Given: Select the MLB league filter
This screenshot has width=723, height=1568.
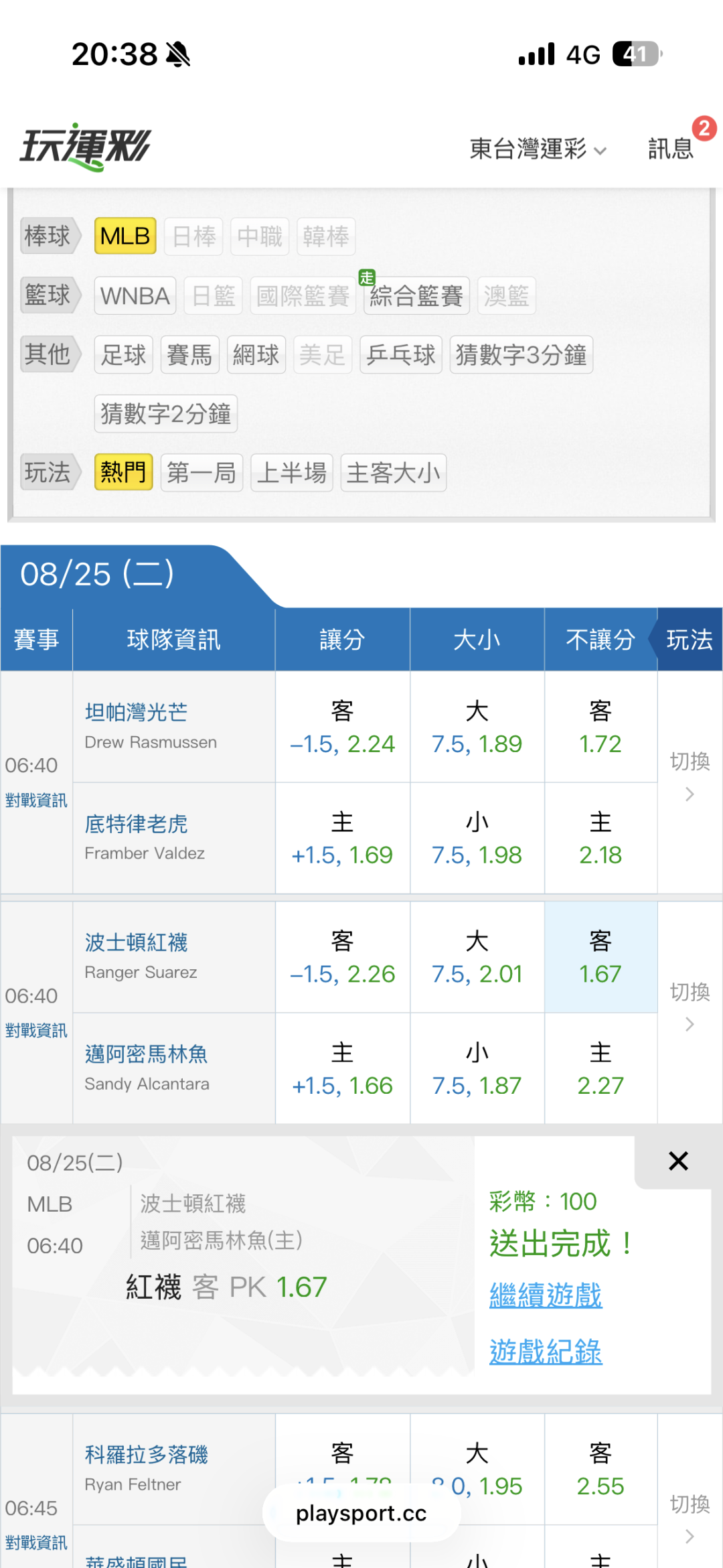Looking at the screenshot, I should (x=125, y=236).
